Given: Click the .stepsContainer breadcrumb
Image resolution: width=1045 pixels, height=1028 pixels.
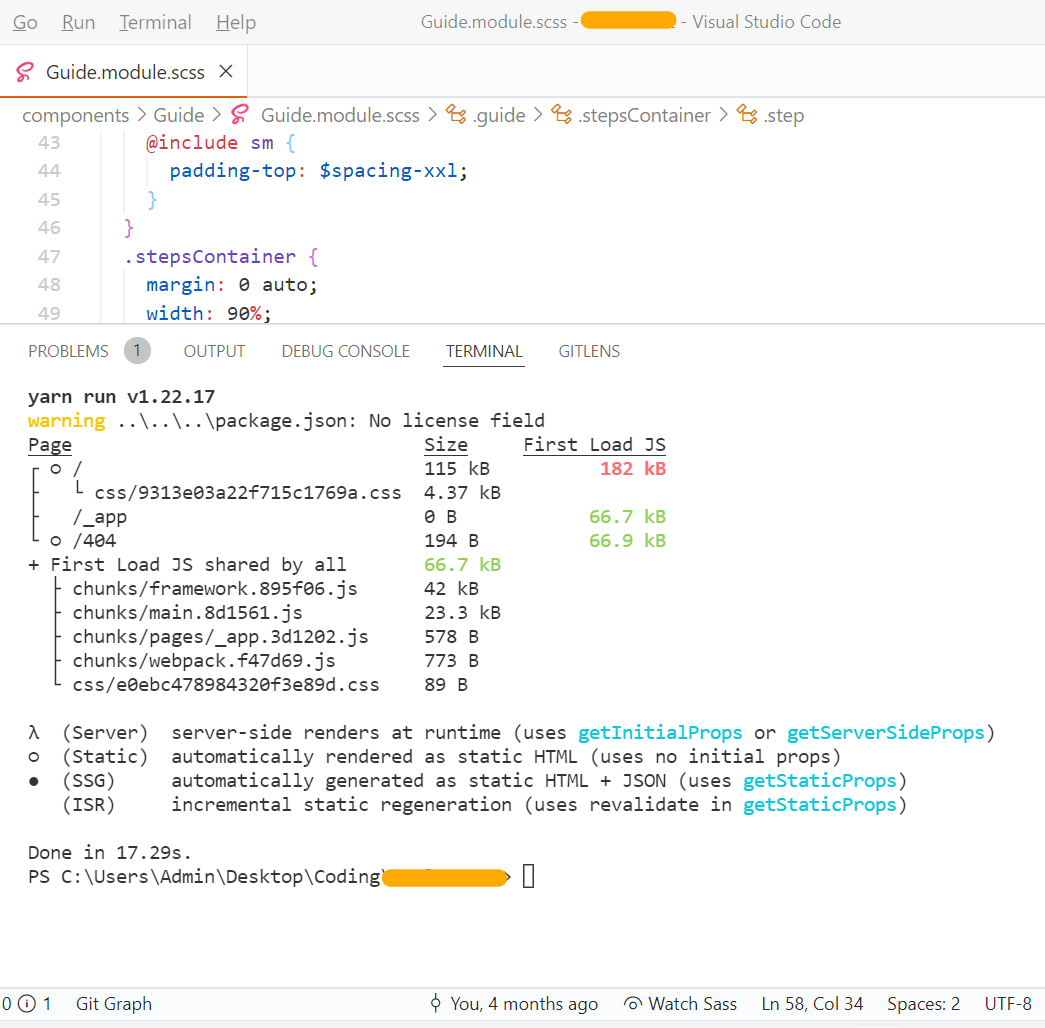Looking at the screenshot, I should pyautogui.click(x=644, y=115).
